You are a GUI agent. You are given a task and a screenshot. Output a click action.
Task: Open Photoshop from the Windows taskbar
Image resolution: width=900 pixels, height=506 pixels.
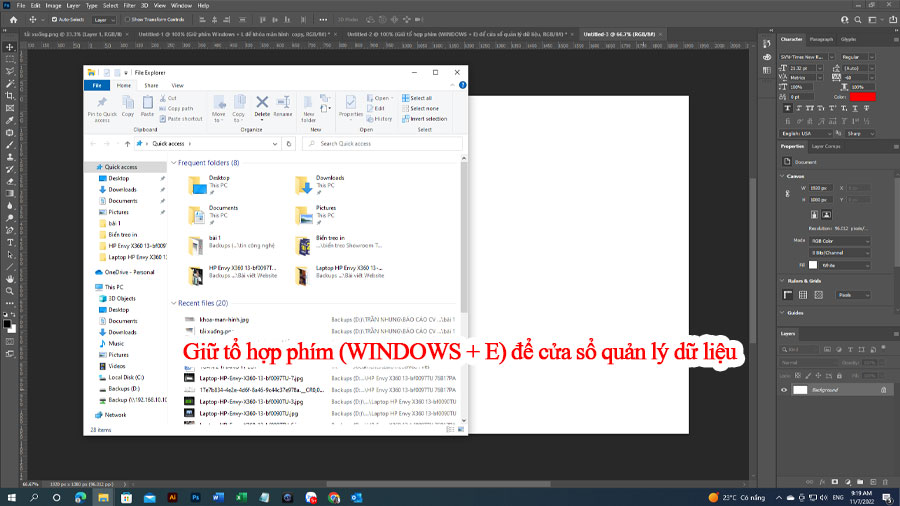pos(195,497)
